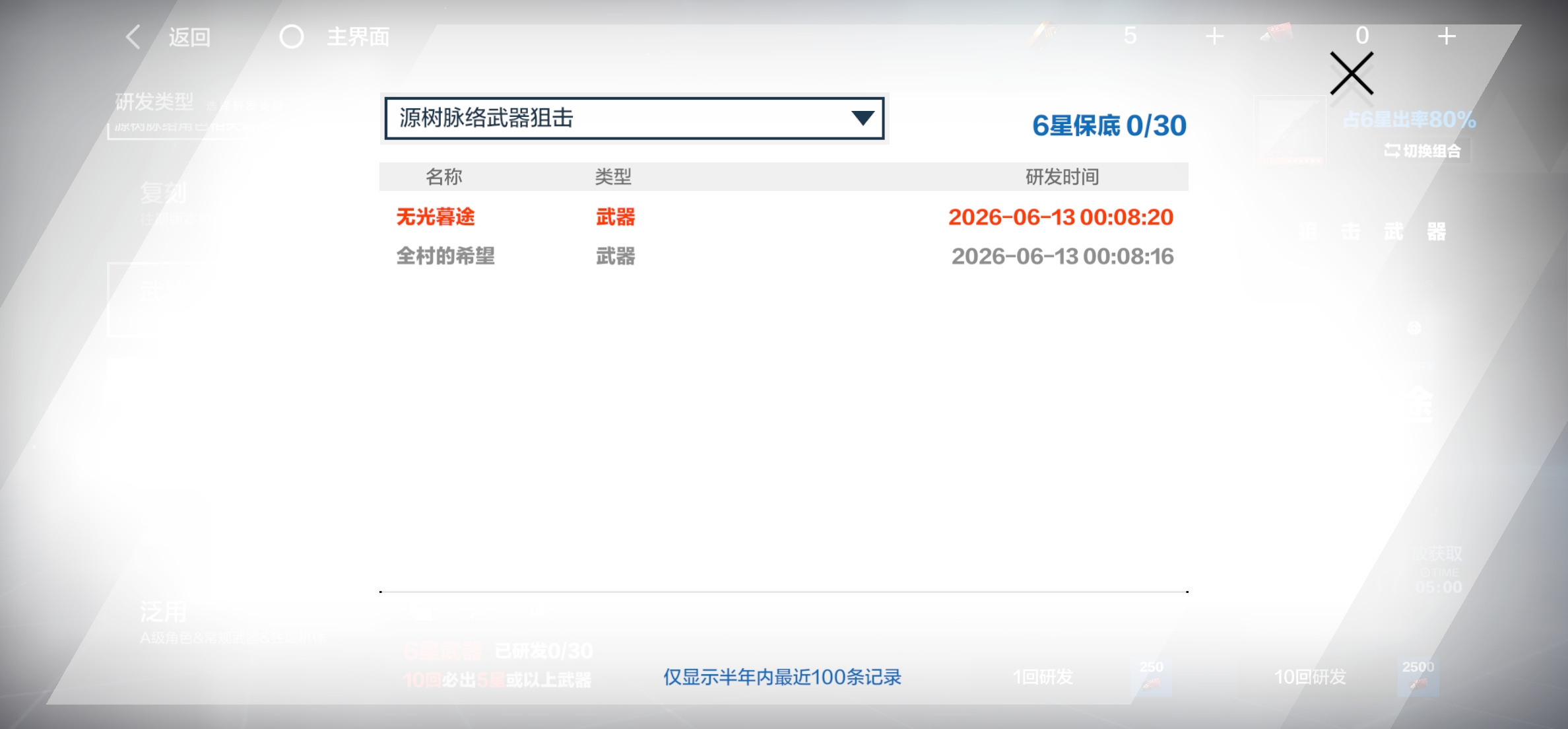Close the research history popup with X
Viewport: 1568px width, 729px height.
(1352, 73)
